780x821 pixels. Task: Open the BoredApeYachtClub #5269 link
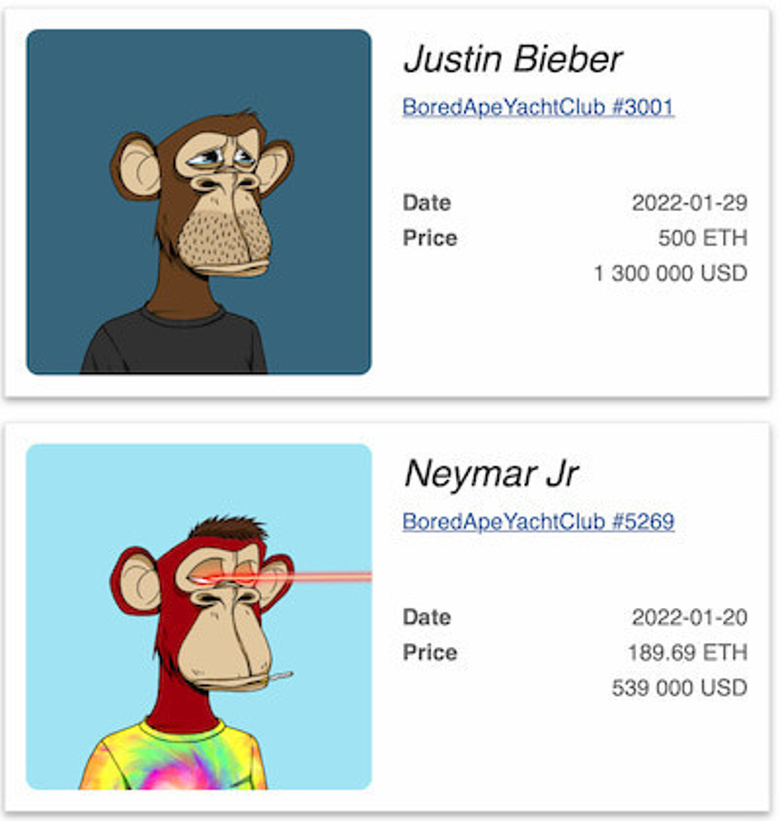point(538,521)
